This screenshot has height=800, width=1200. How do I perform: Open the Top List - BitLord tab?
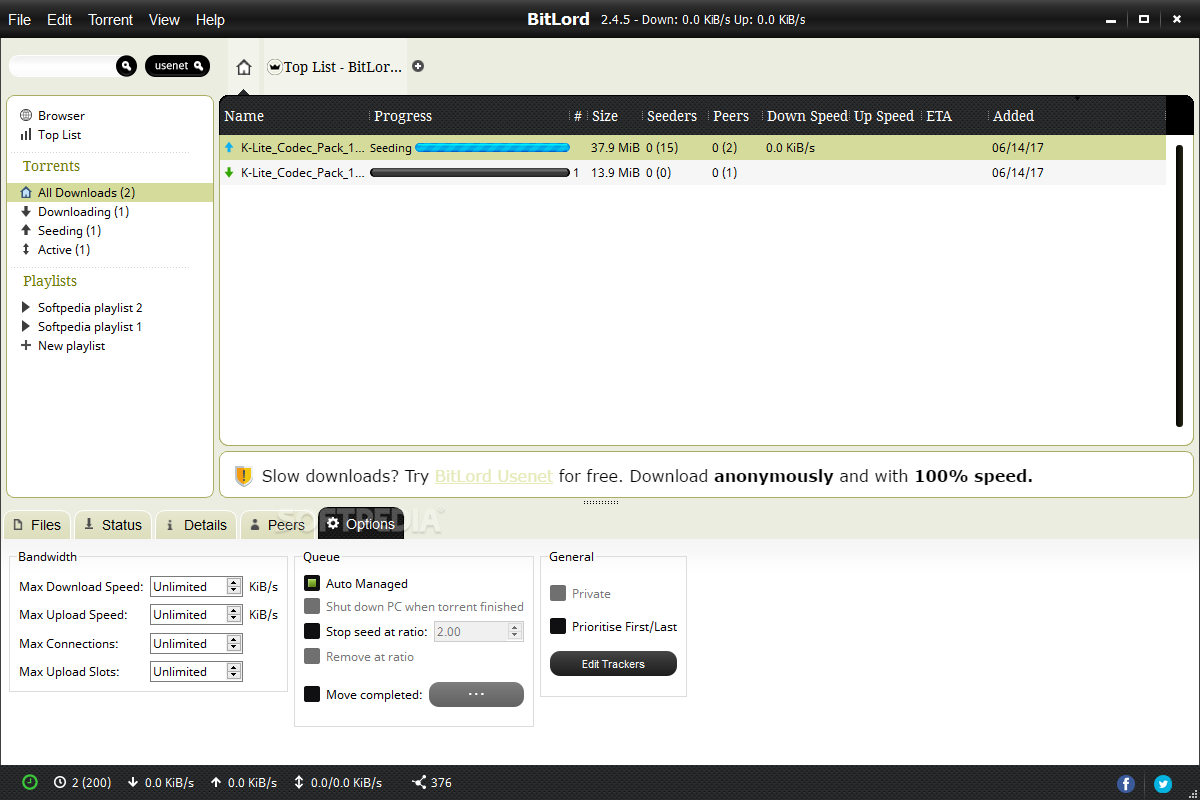pos(334,67)
